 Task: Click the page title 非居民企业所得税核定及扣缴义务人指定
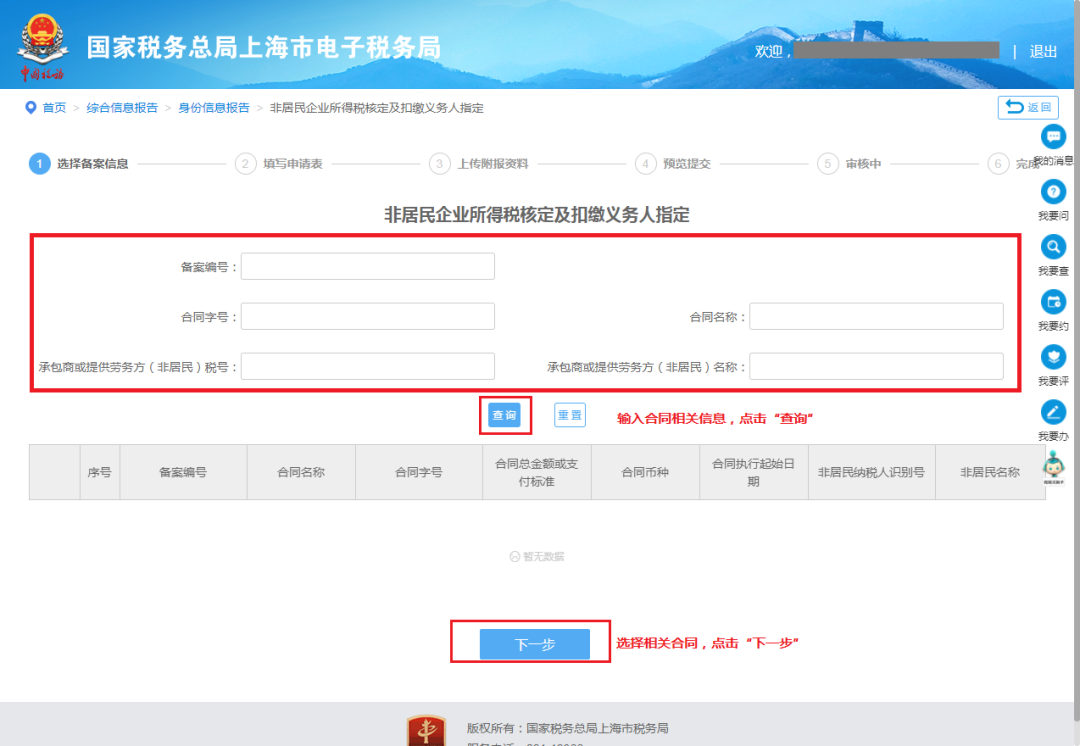coord(537,215)
